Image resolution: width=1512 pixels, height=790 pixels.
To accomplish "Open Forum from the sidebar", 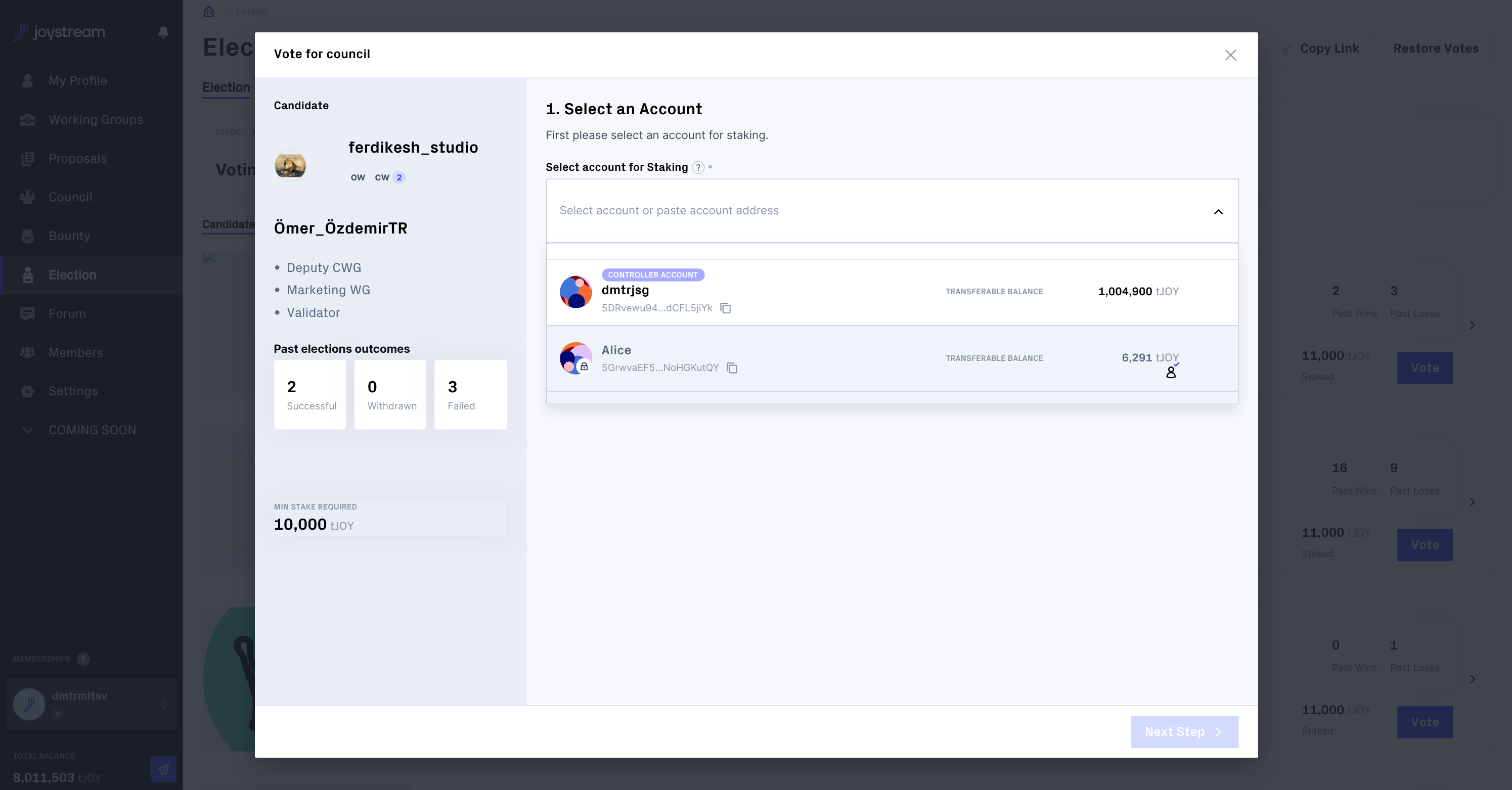I will point(66,314).
